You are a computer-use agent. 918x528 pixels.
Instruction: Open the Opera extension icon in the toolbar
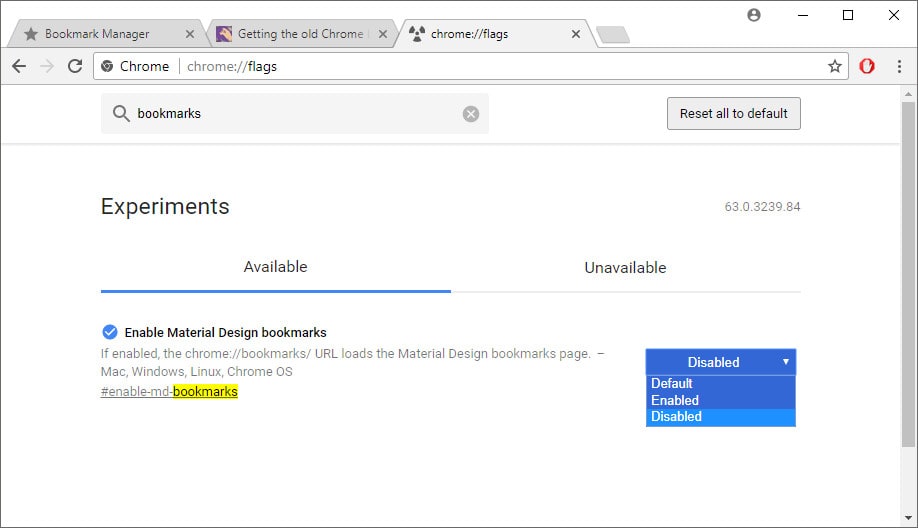[867, 66]
